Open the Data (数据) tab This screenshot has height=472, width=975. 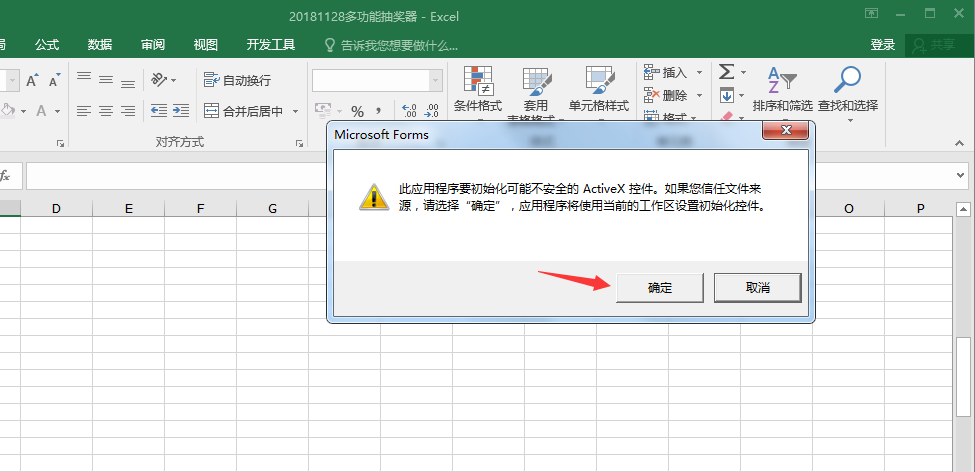99,45
